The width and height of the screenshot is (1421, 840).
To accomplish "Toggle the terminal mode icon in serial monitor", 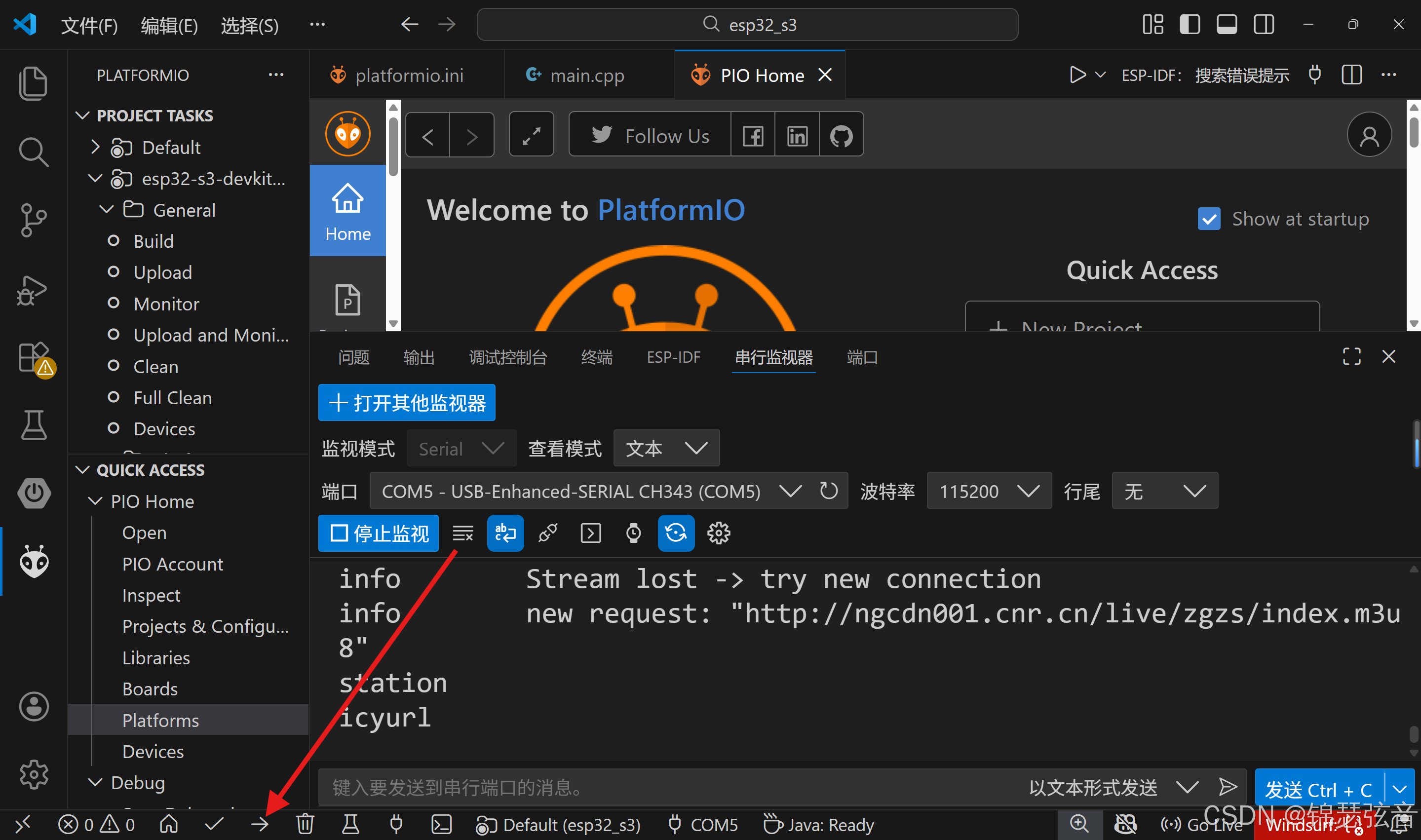I will pos(591,533).
